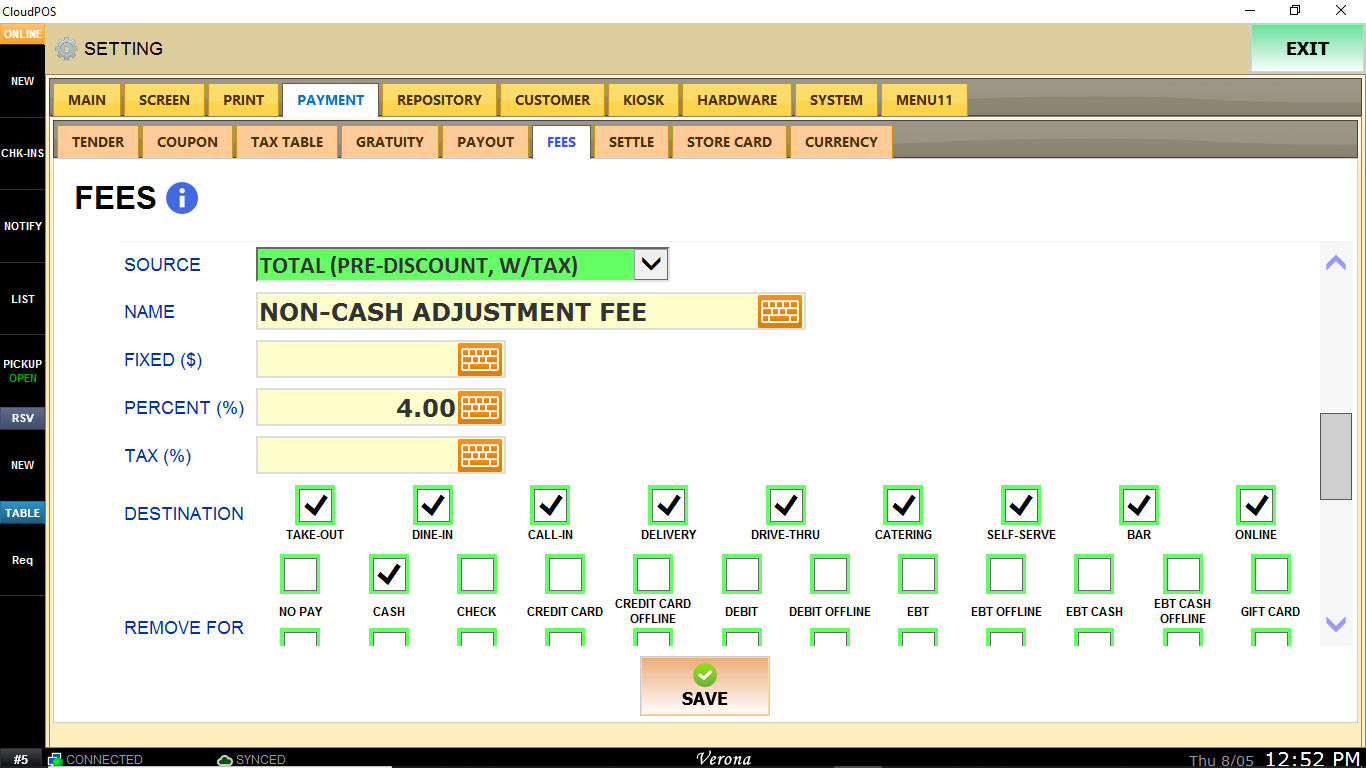Click the SAVE button

tap(705, 686)
